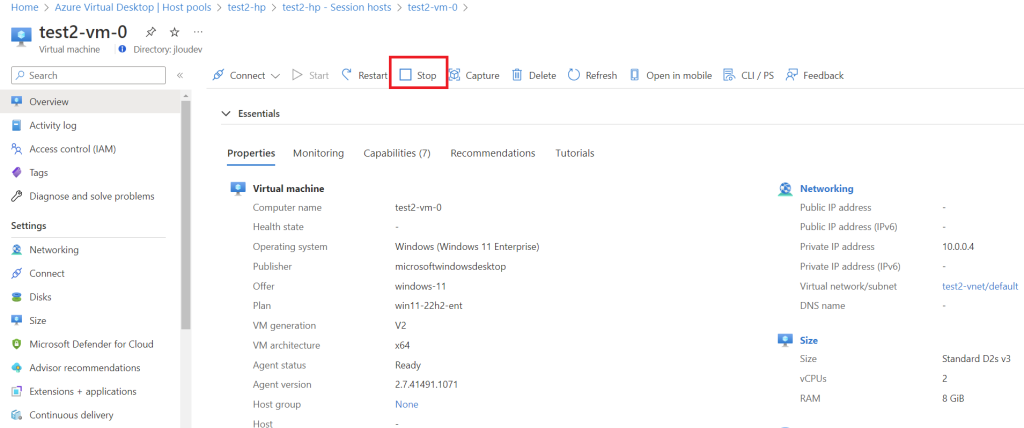Open Overview in sidebar
The width and height of the screenshot is (1024, 428).
90,102
